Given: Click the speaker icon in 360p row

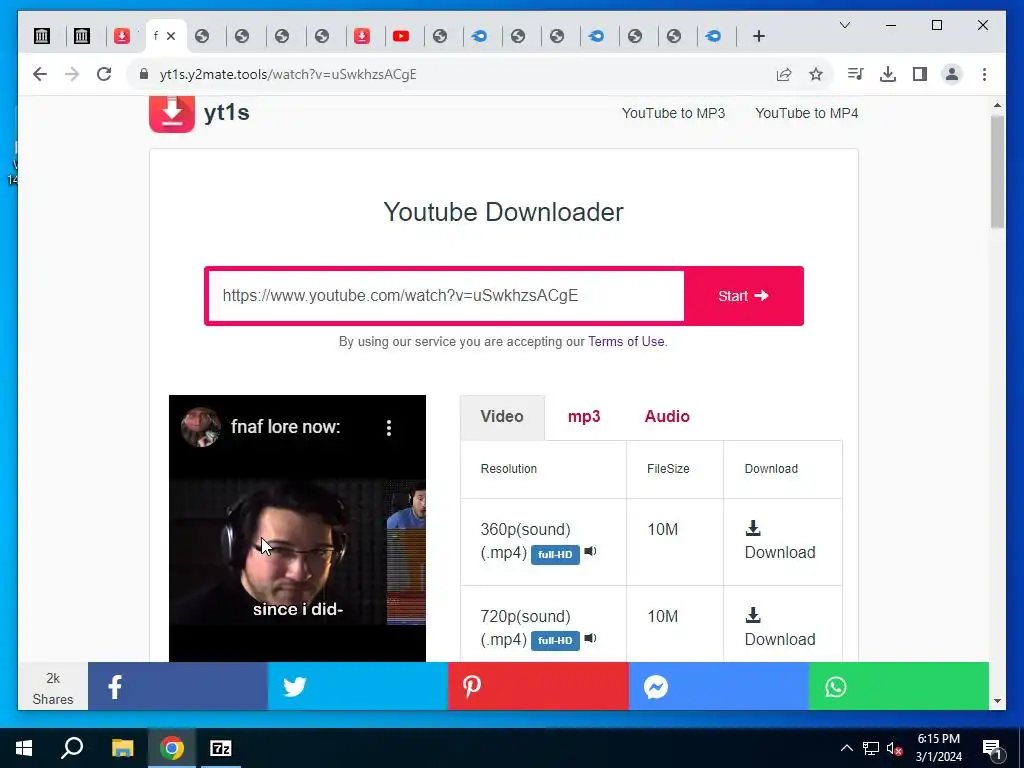Looking at the screenshot, I should (590, 551).
